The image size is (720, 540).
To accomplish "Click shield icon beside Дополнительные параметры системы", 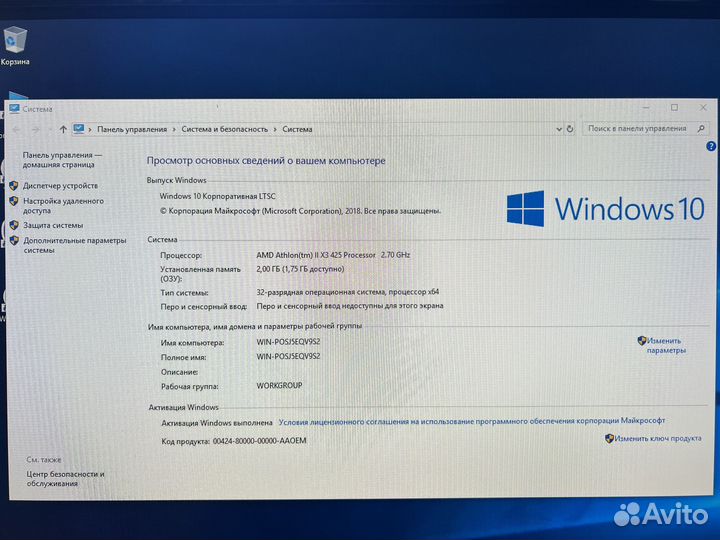I will point(14,241).
